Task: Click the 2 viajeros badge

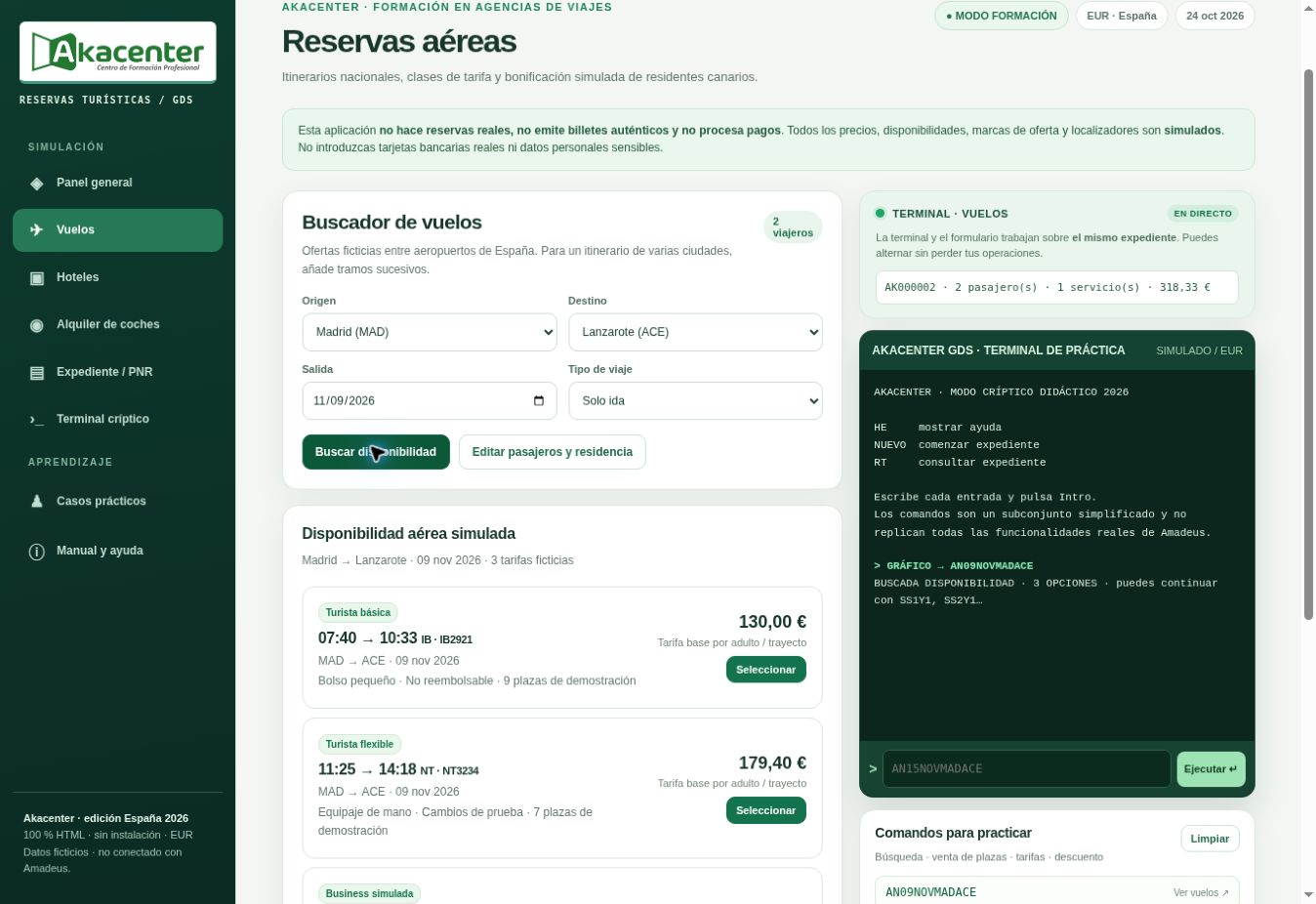Action: [793, 227]
